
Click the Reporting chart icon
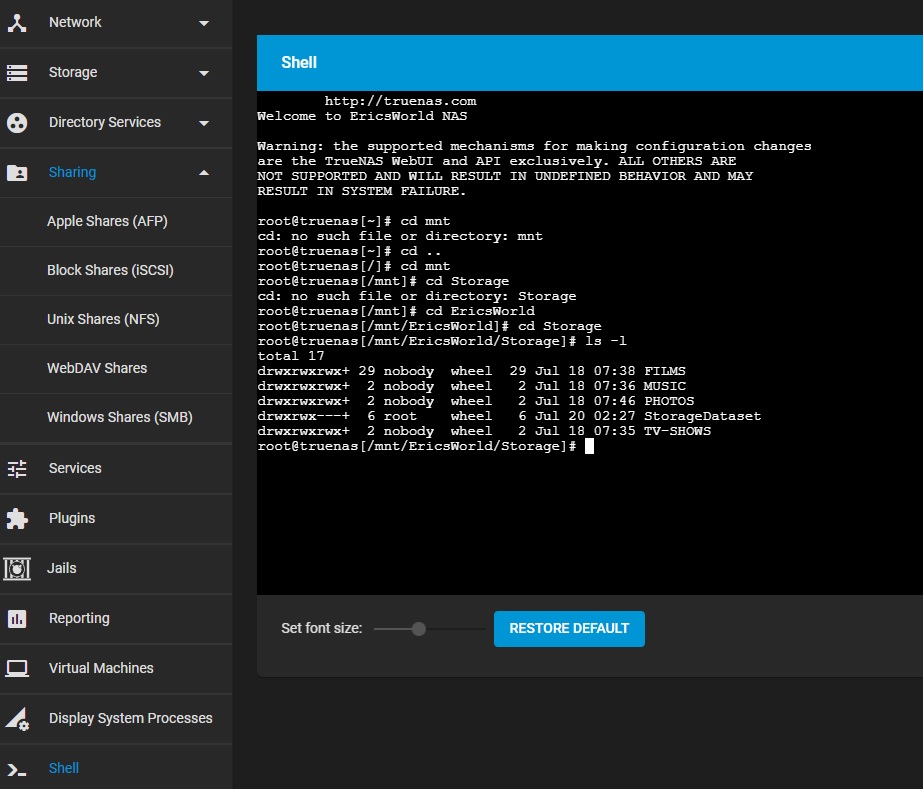16,618
